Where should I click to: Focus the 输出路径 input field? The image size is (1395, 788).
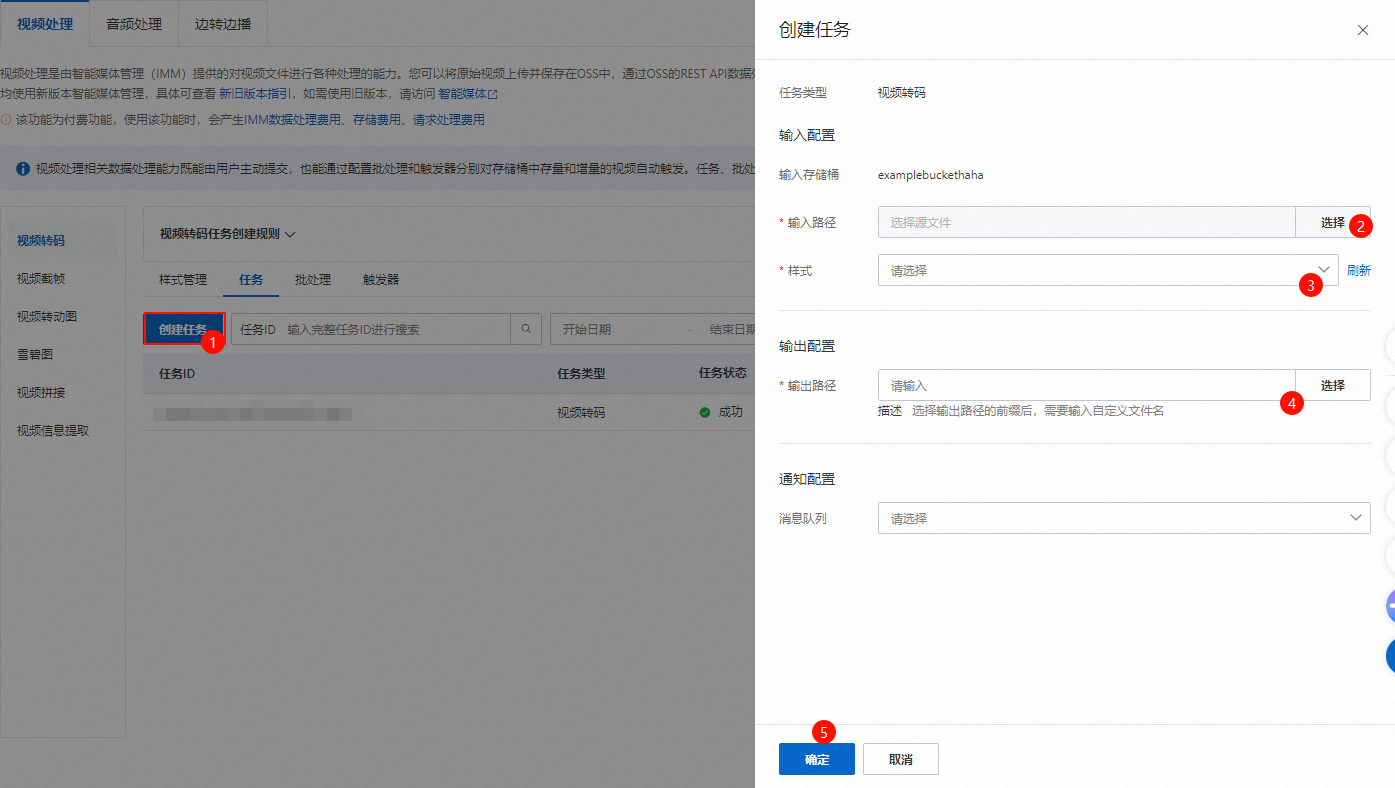point(1087,385)
